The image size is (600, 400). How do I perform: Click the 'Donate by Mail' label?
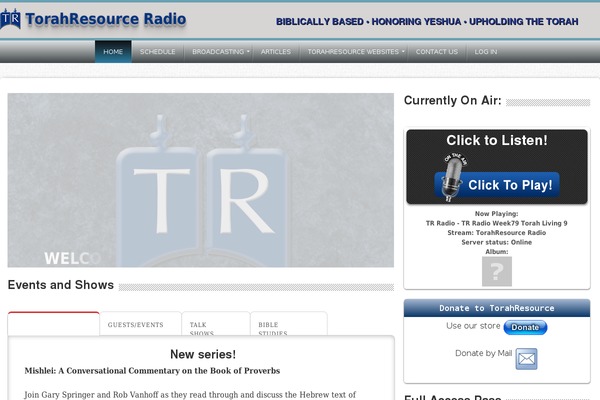point(483,353)
